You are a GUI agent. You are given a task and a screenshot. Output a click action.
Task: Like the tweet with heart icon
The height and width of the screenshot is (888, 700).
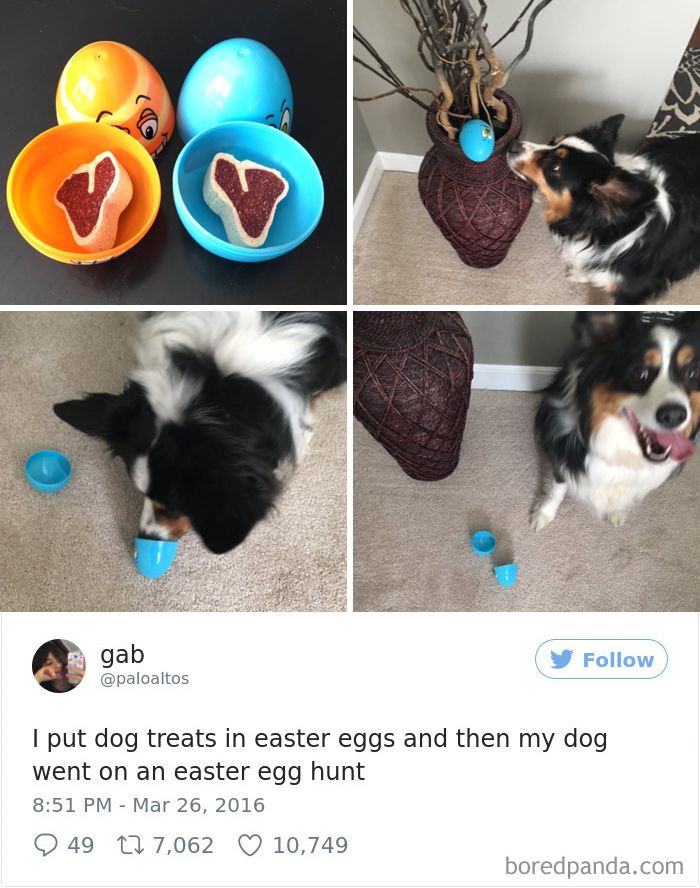point(250,845)
